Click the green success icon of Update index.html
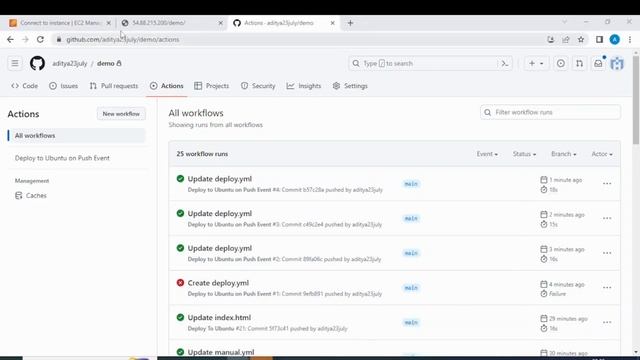This screenshot has height=360, width=640. tap(180, 317)
